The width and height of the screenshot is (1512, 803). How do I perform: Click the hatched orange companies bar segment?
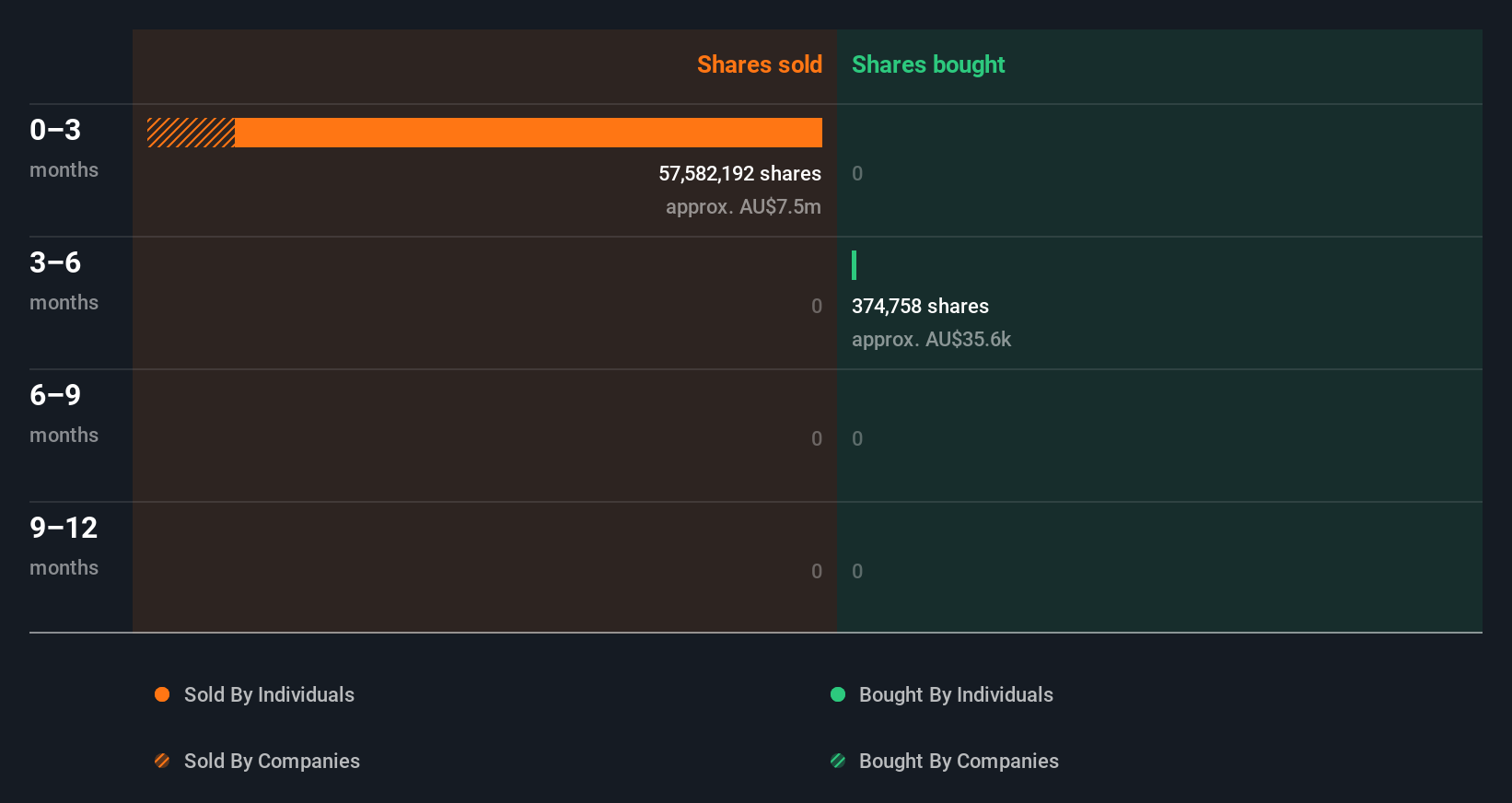coord(191,133)
